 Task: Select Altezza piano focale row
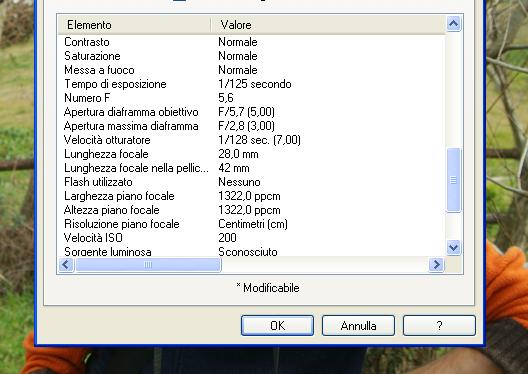pos(252,210)
